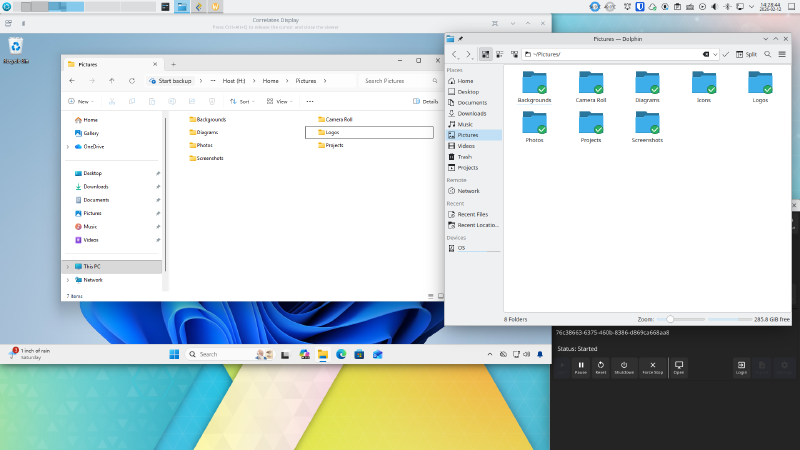Add a new tab in Explorer

tap(173, 64)
